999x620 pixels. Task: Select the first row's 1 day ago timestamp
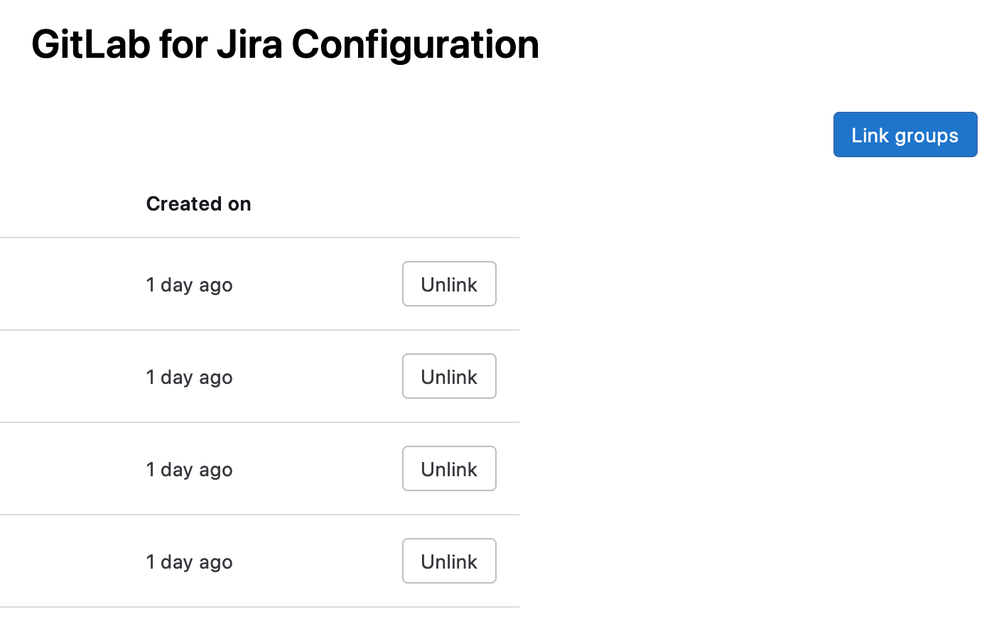coord(189,285)
